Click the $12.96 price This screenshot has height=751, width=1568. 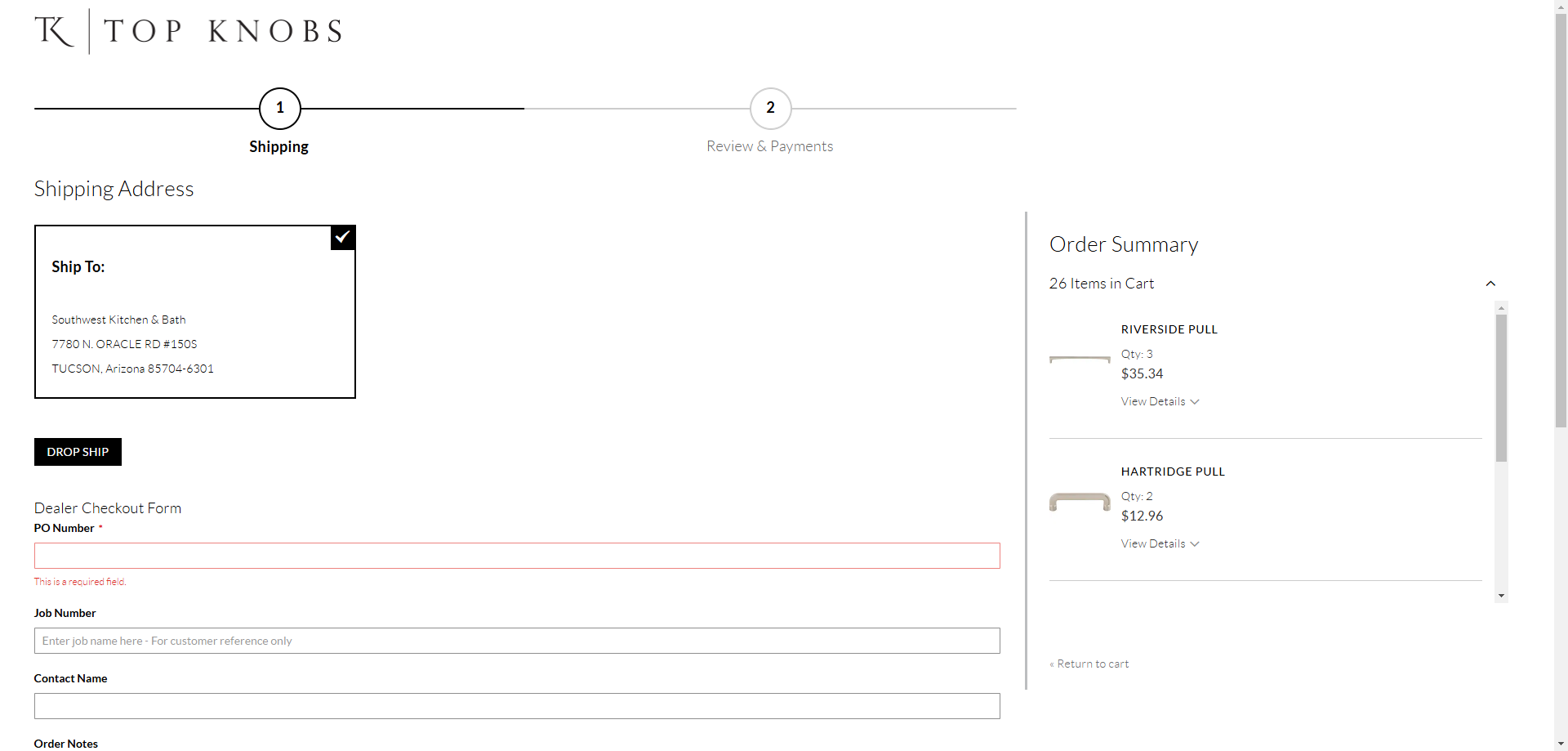coord(1142,516)
